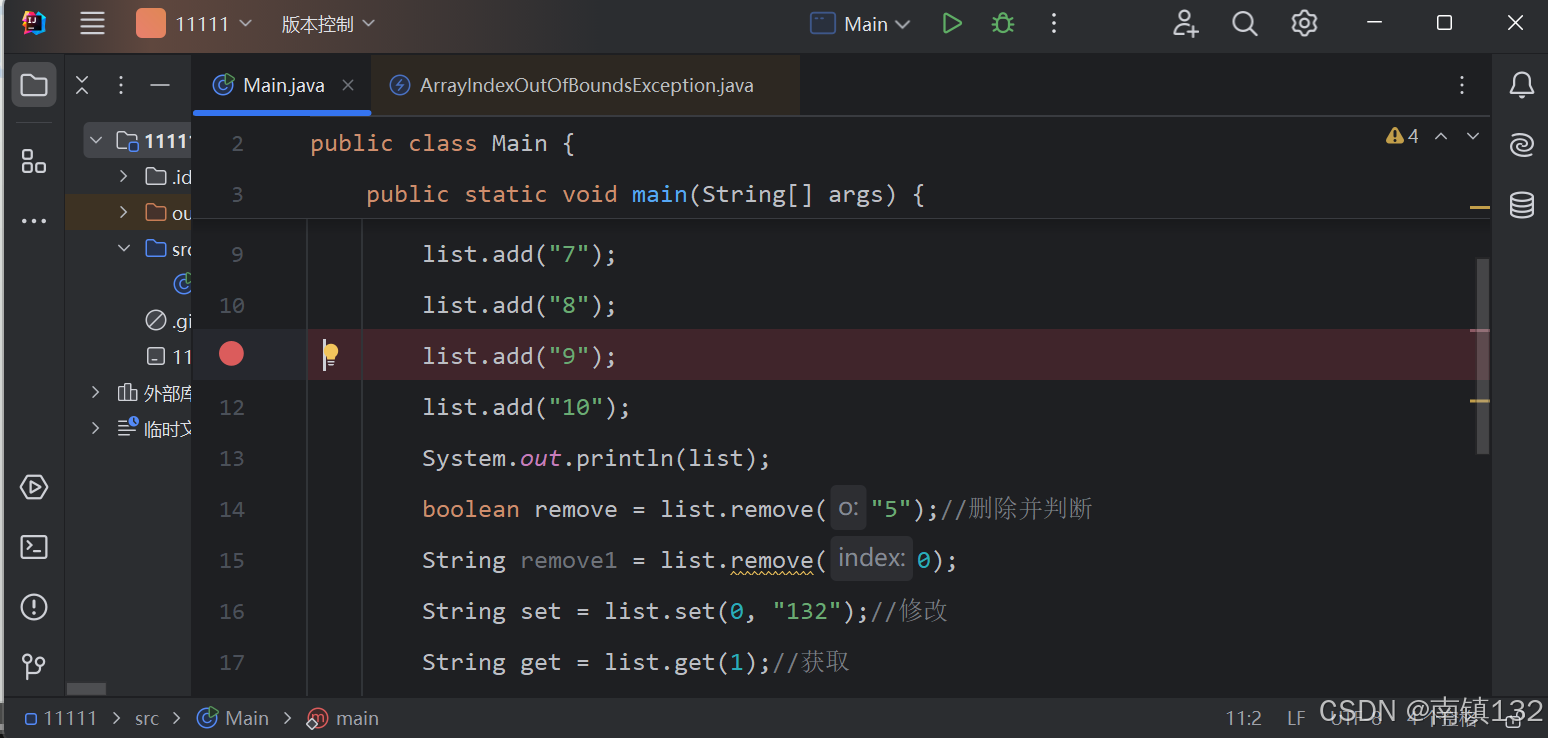
Task: Expand the 版本控制 dropdown in the header
Action: (x=328, y=22)
